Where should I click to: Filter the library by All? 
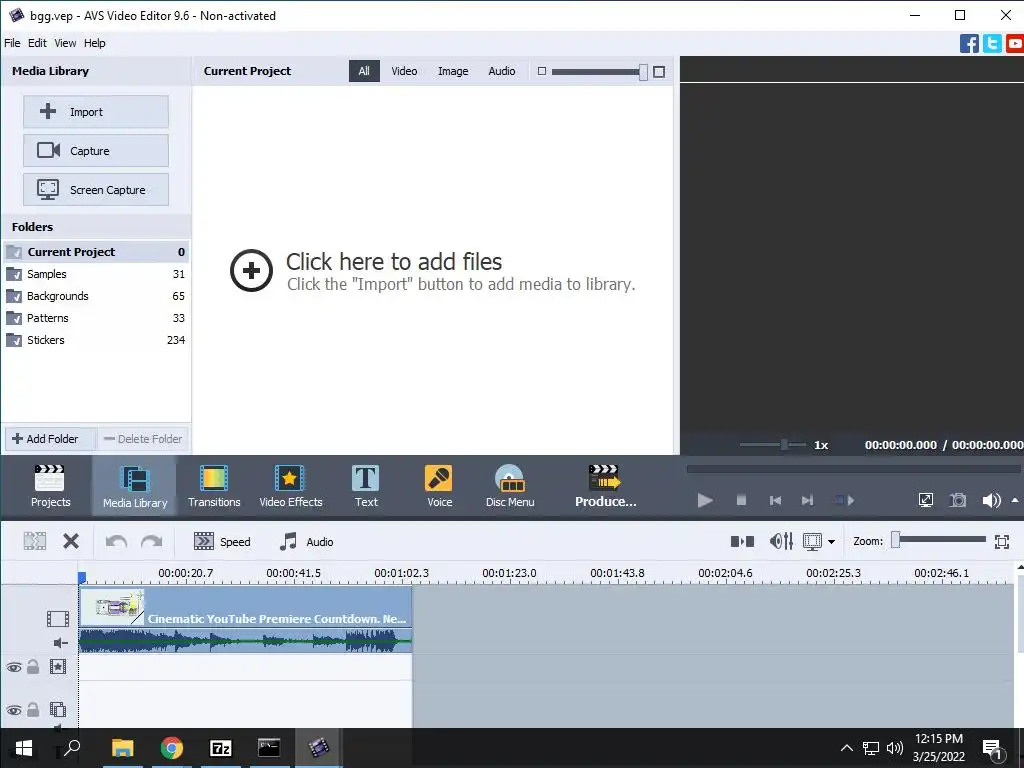[364, 71]
